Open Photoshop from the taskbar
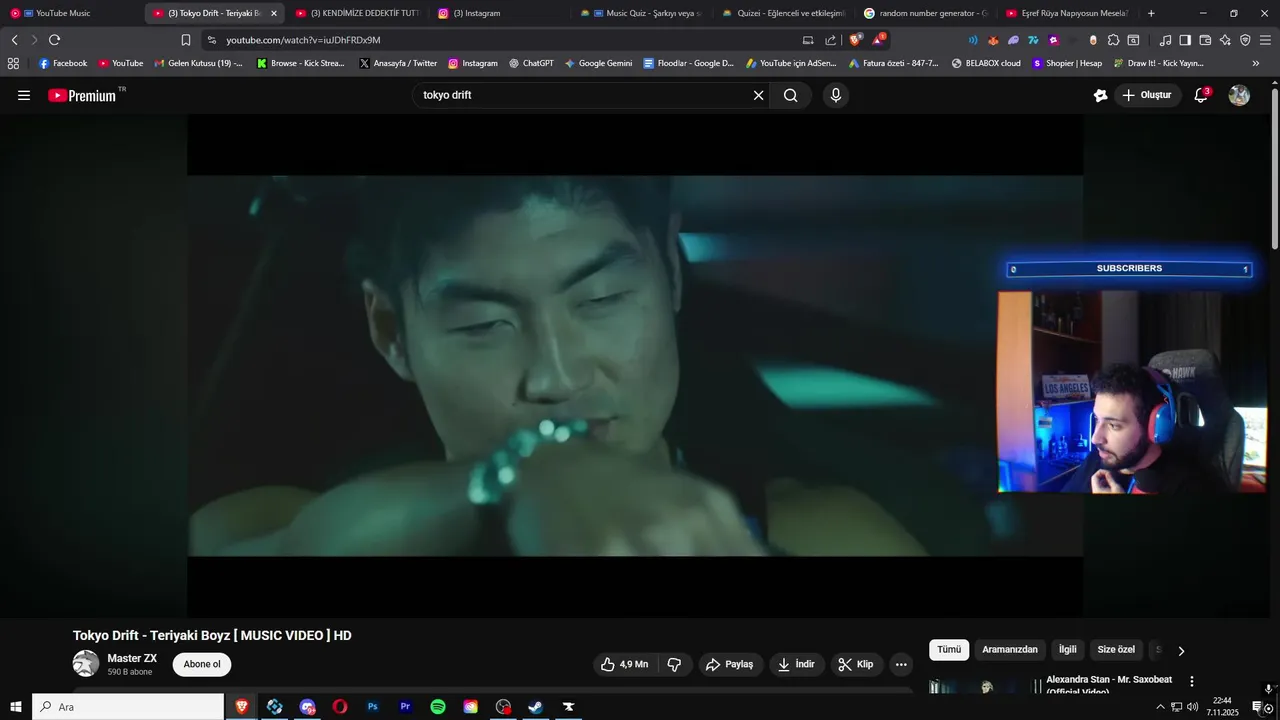Image resolution: width=1280 pixels, height=720 pixels. [x=373, y=707]
